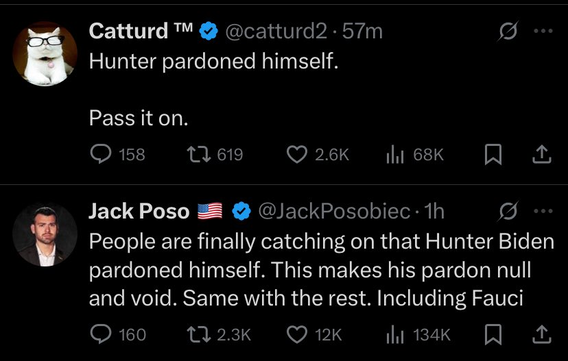This screenshot has height=361, width=568.
Task: Open more options menu on Catturd's tweet
Action: [x=544, y=31]
